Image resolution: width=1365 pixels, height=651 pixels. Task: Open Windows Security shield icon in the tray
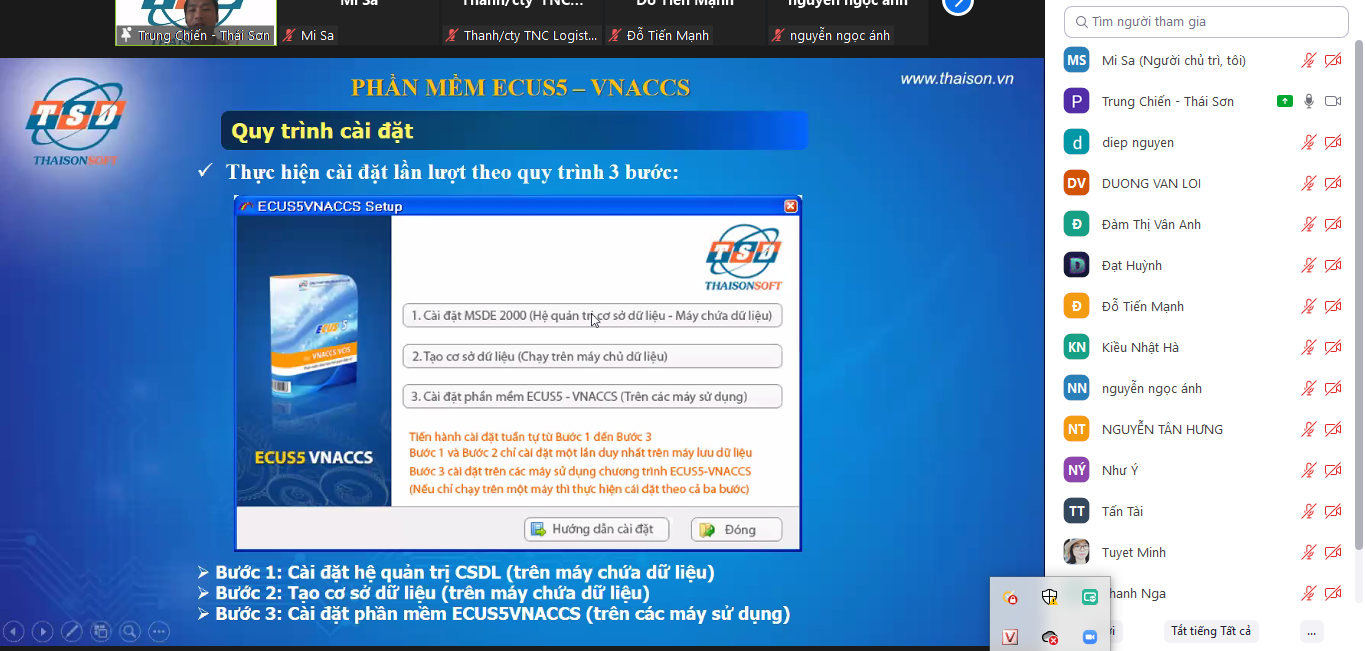coord(1049,598)
